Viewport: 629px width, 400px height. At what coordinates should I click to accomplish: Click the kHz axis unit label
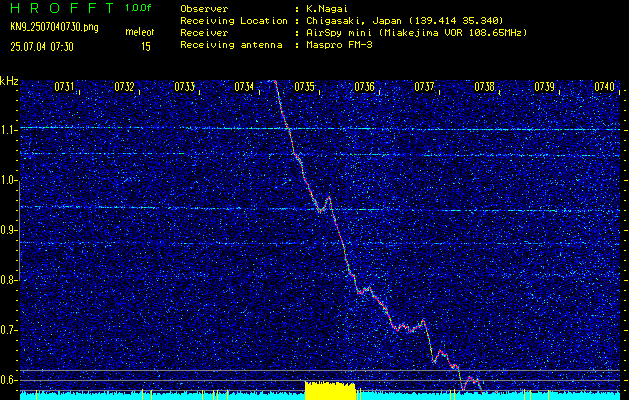point(9,81)
